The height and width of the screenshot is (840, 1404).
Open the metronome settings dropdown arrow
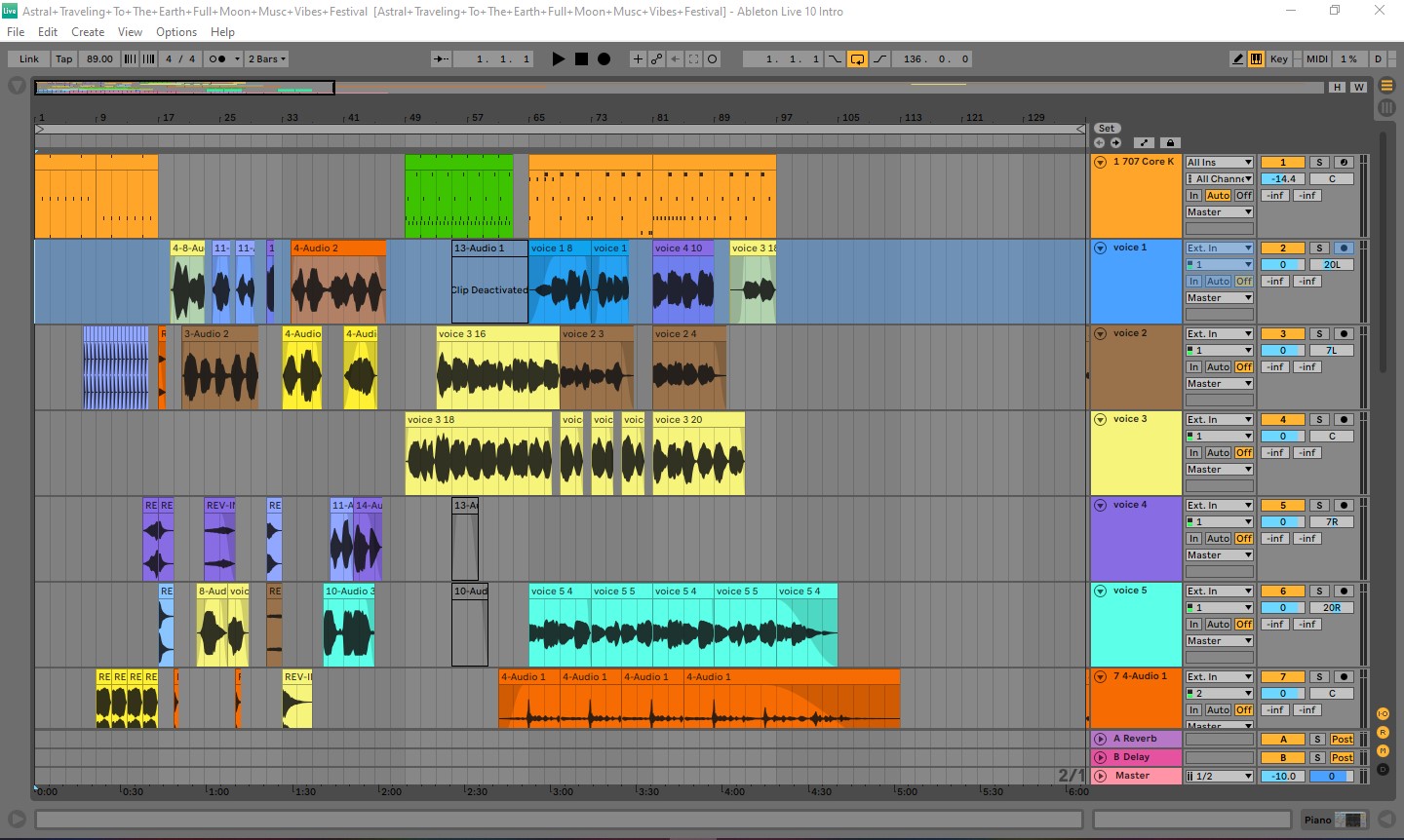tap(236, 59)
